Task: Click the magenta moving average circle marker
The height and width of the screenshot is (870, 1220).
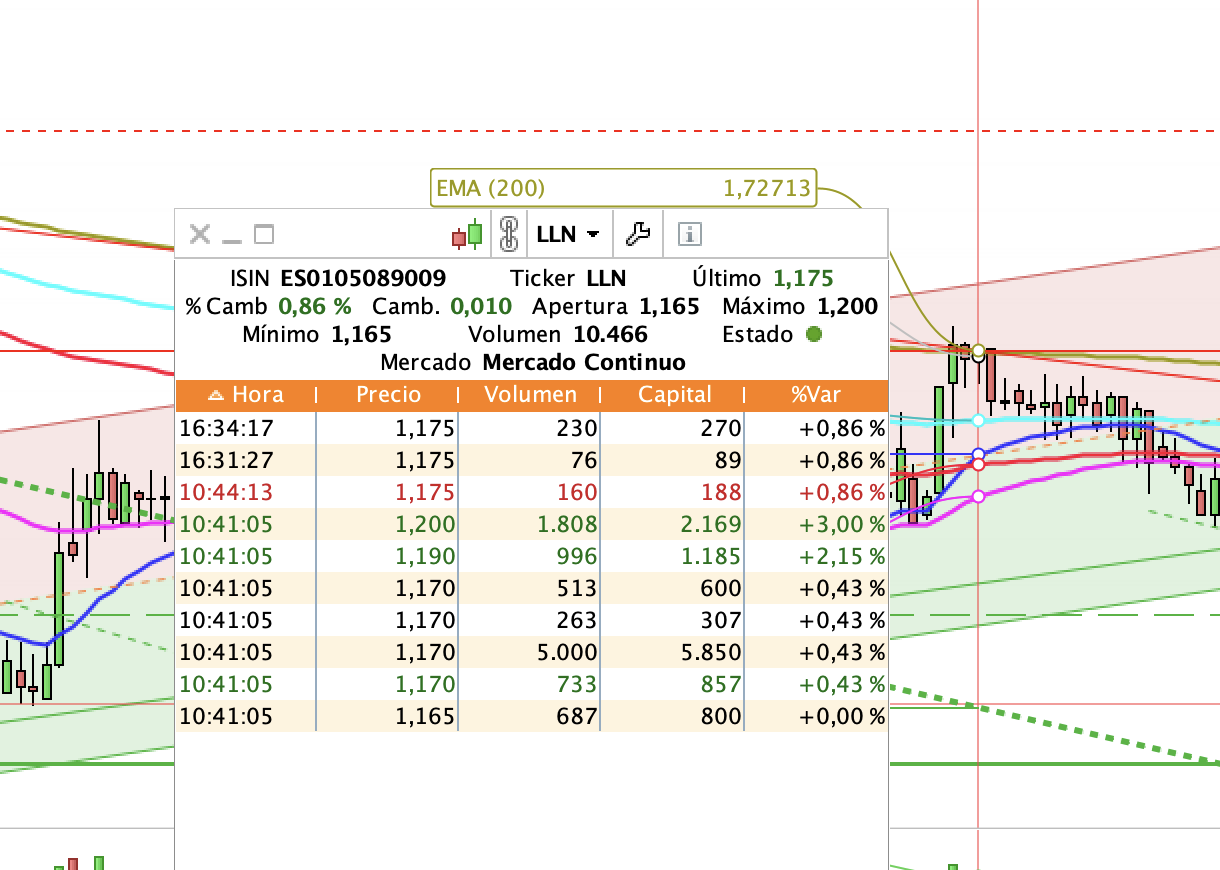Action: 978,497
